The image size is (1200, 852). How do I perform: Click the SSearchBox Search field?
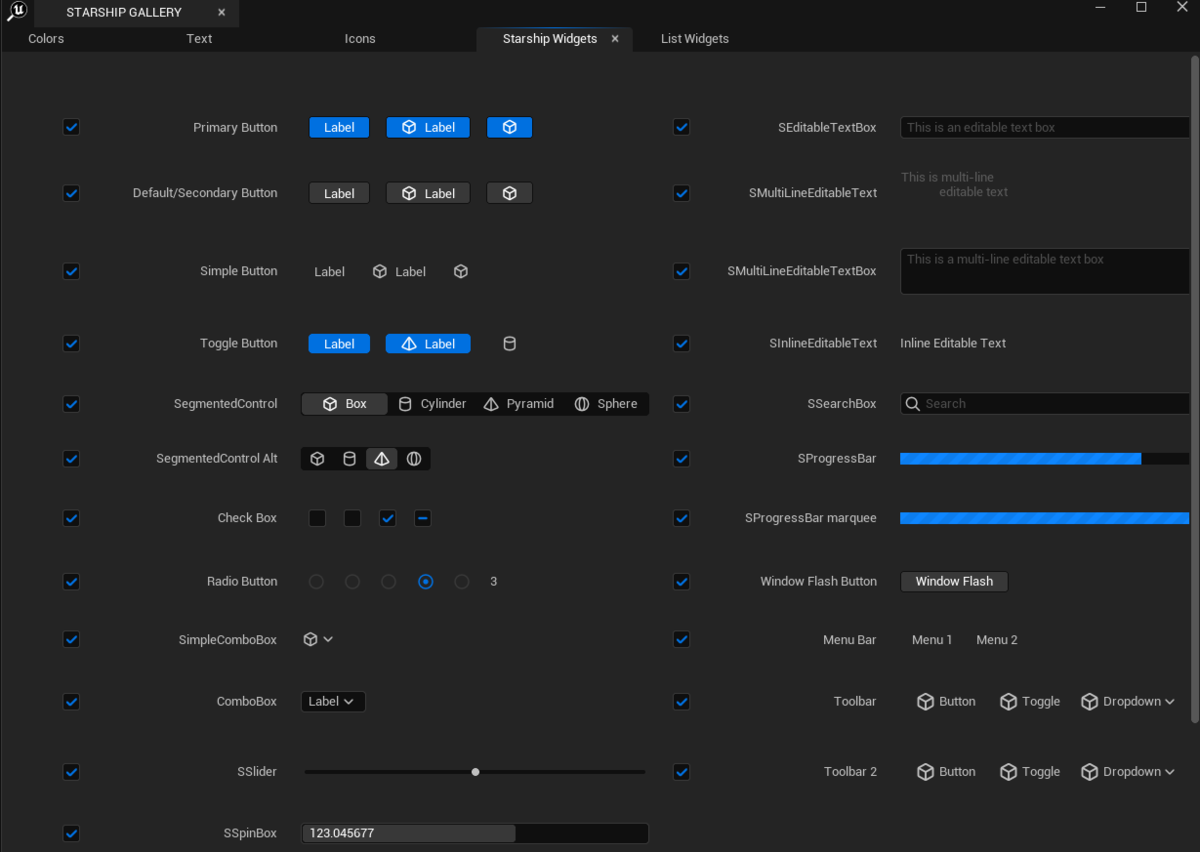(1045, 404)
